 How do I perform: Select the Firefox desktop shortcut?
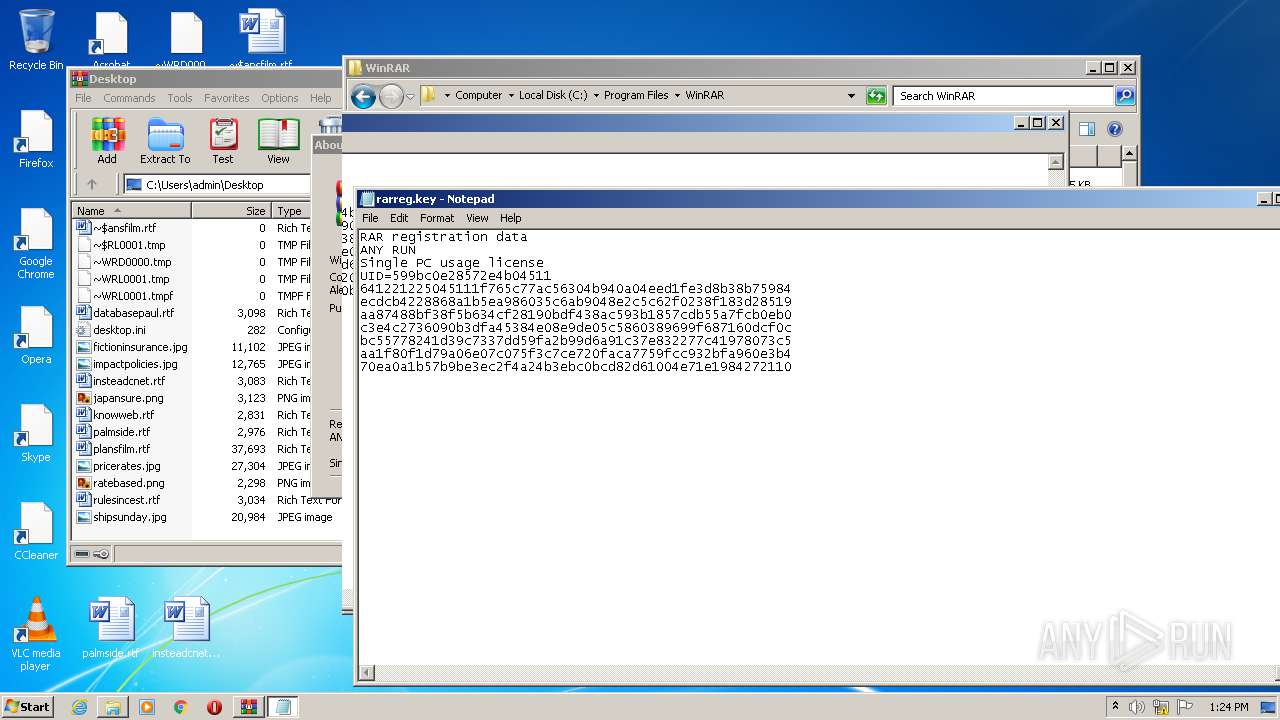(36, 139)
